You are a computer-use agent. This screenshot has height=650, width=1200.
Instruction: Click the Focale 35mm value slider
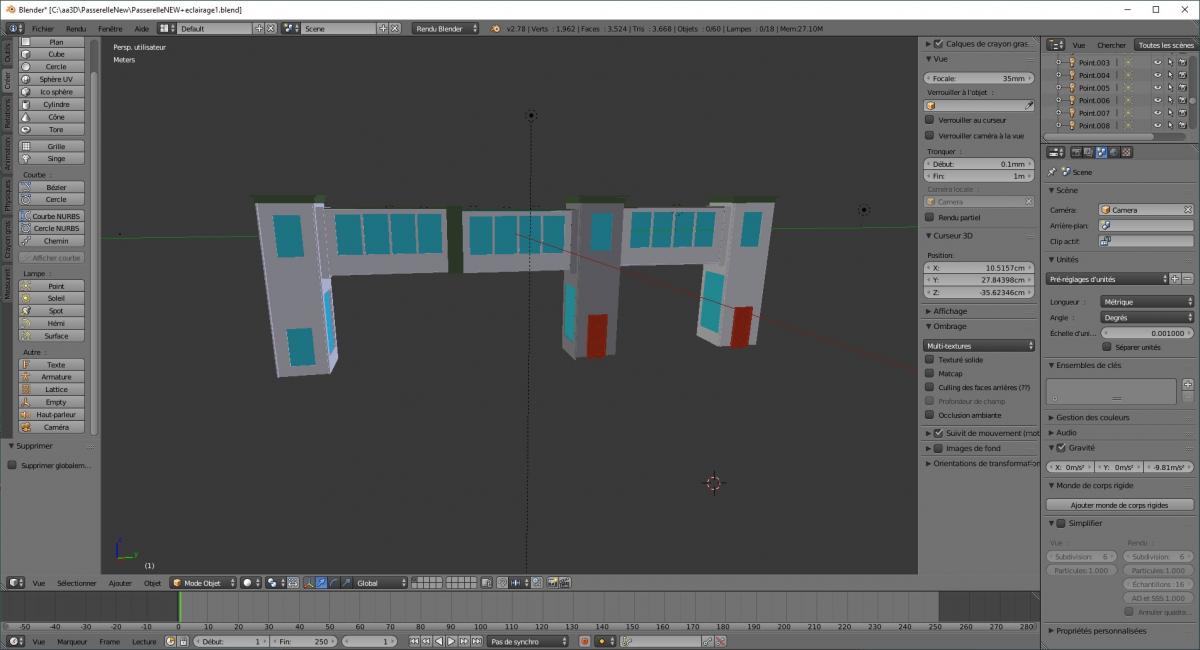coord(979,78)
